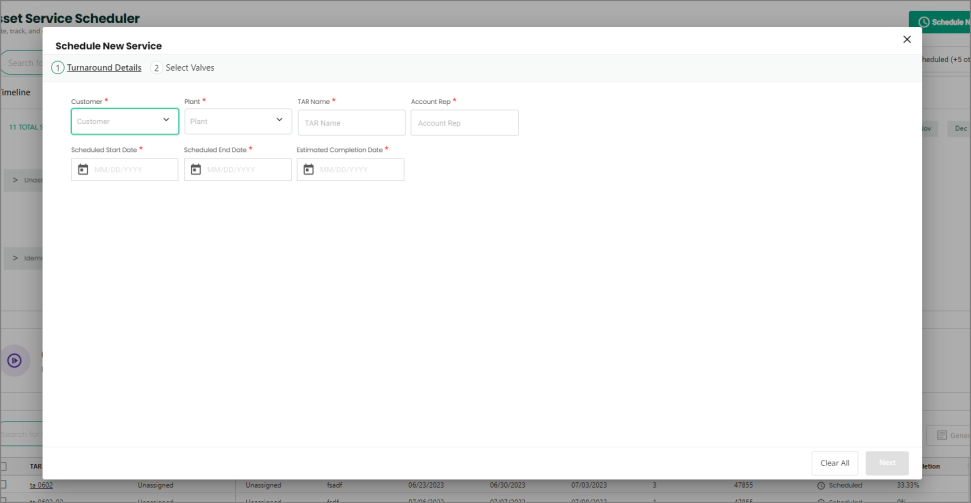
Task: Open the Scheduled End Date calendar picker
Action: click(x=196, y=170)
